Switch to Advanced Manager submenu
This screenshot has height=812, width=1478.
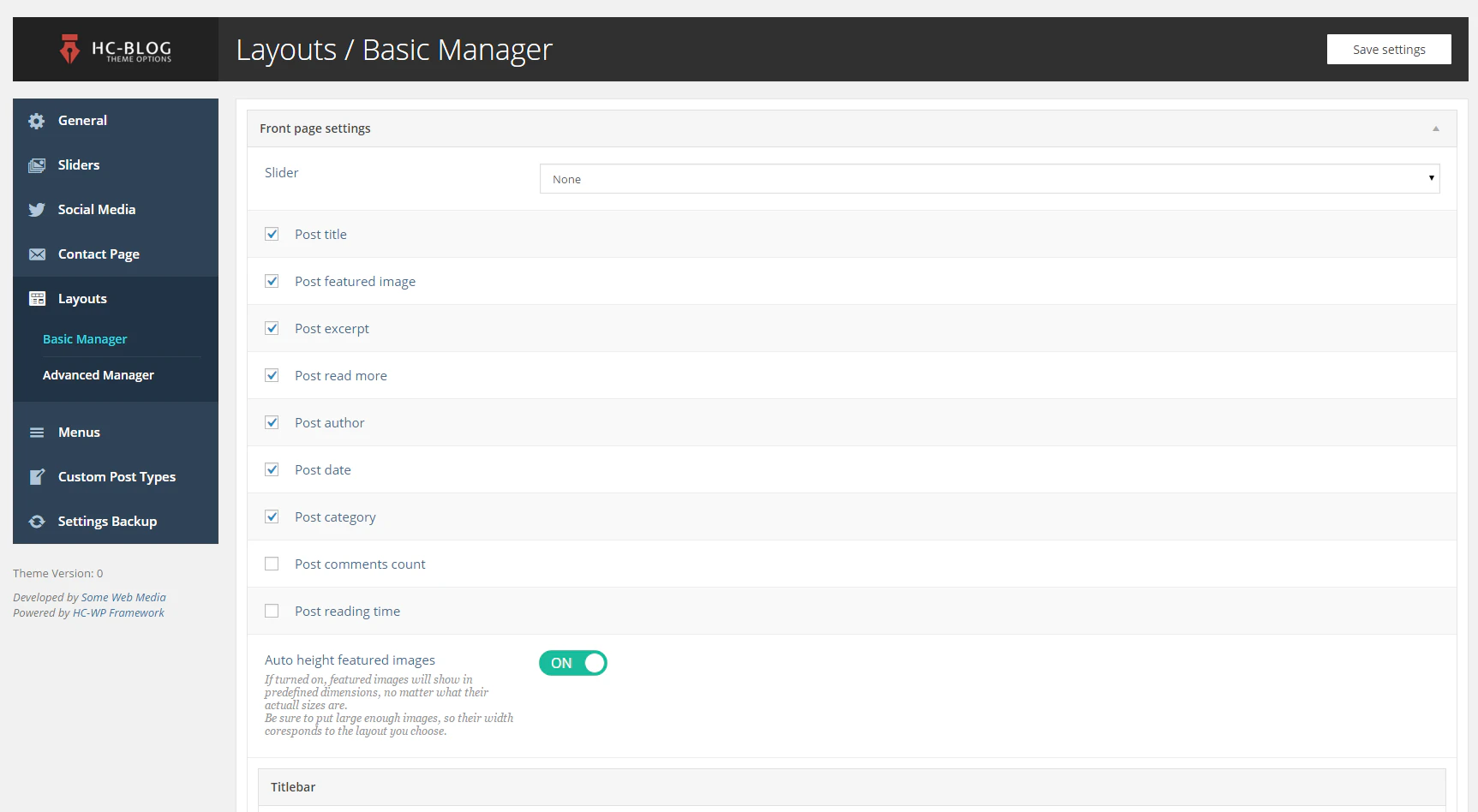point(99,375)
